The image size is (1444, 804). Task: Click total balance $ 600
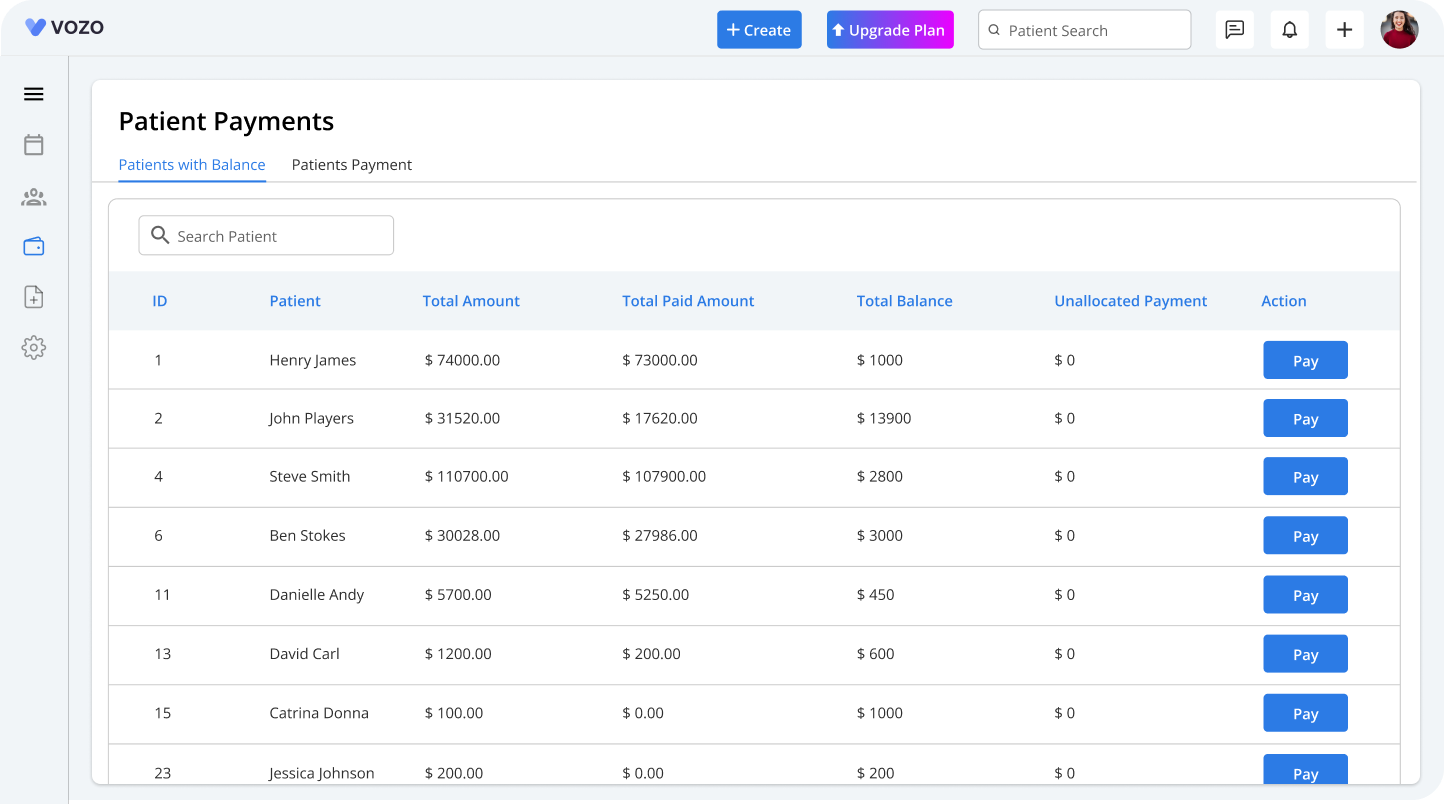[x=875, y=653]
